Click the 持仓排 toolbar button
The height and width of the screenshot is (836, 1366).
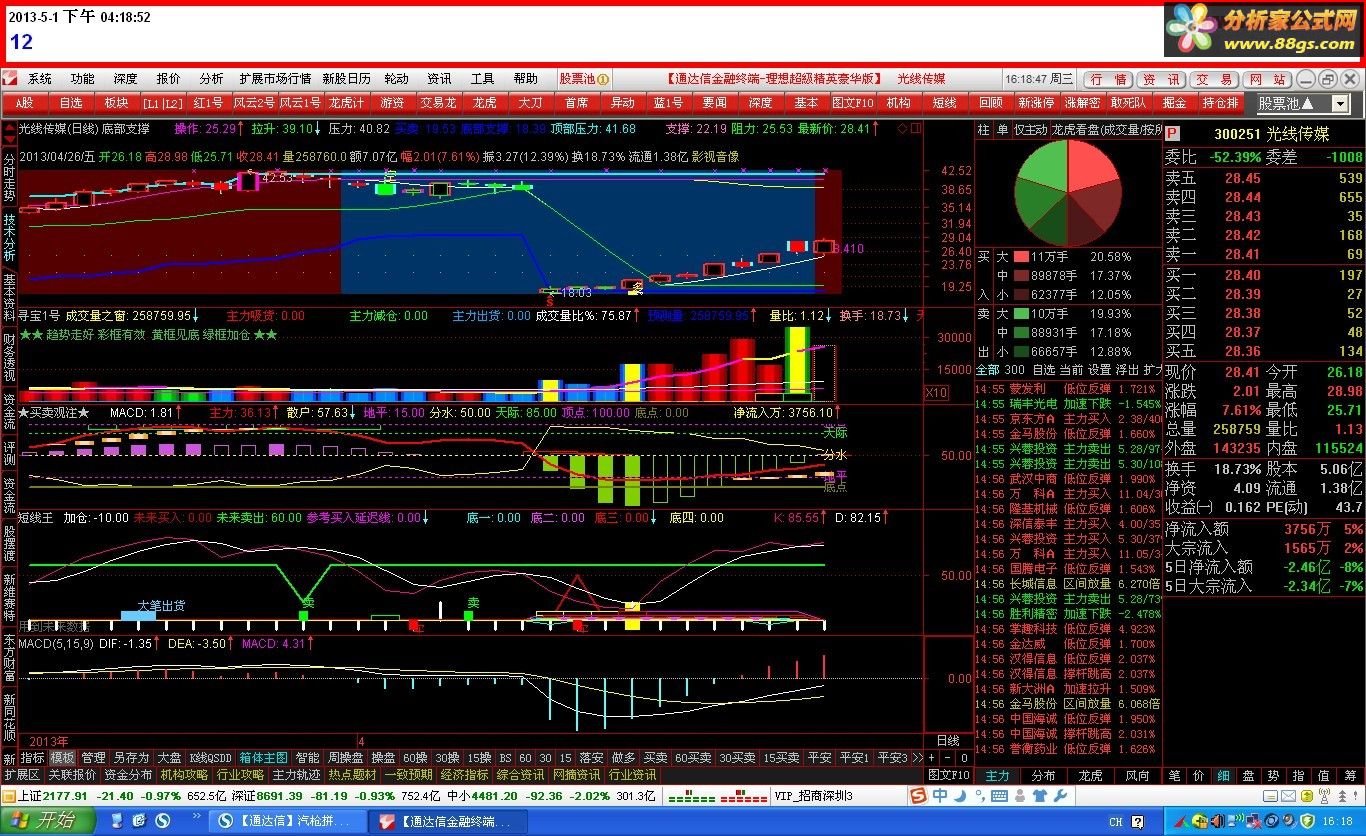pyautogui.click(x=1221, y=102)
